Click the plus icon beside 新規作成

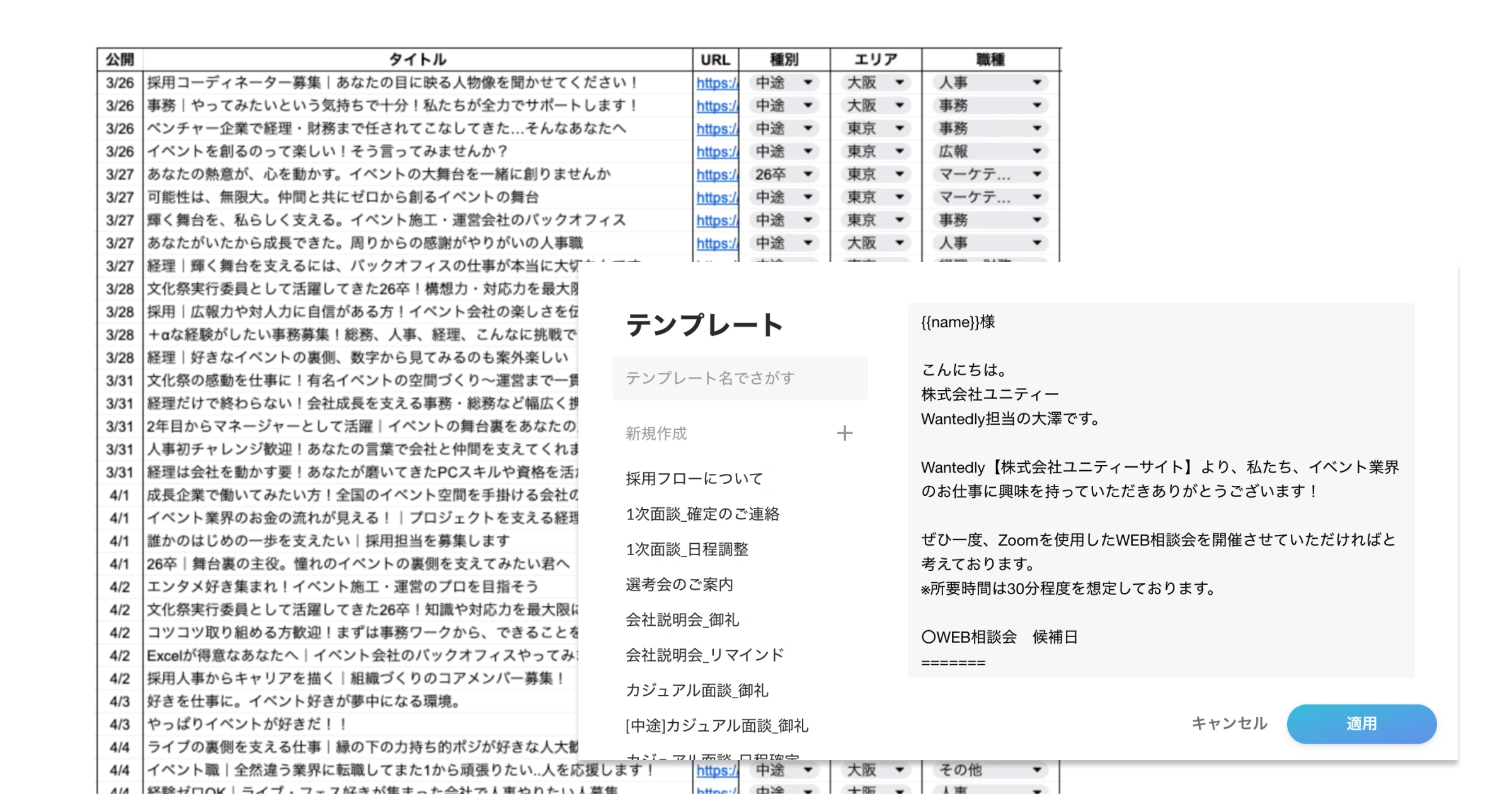844,433
